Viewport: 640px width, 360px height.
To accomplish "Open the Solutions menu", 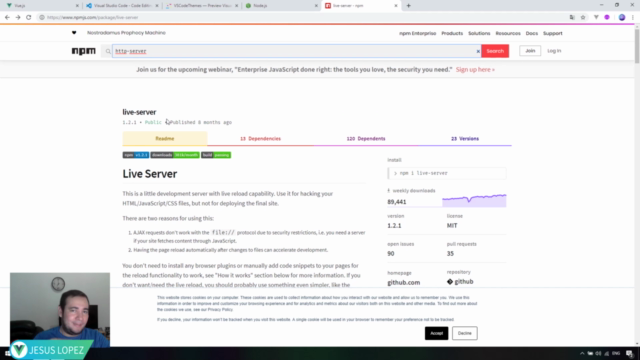I will coord(479,33).
